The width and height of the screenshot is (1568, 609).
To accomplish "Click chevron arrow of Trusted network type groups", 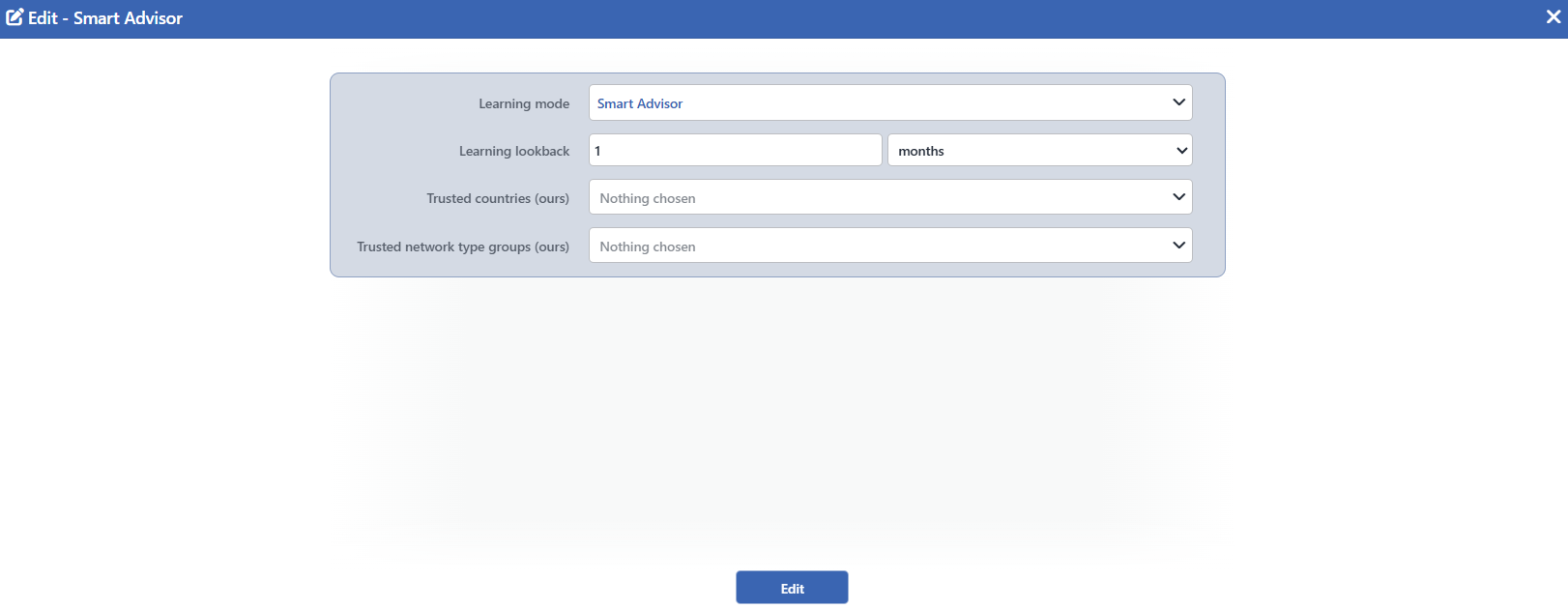I will 1178,246.
